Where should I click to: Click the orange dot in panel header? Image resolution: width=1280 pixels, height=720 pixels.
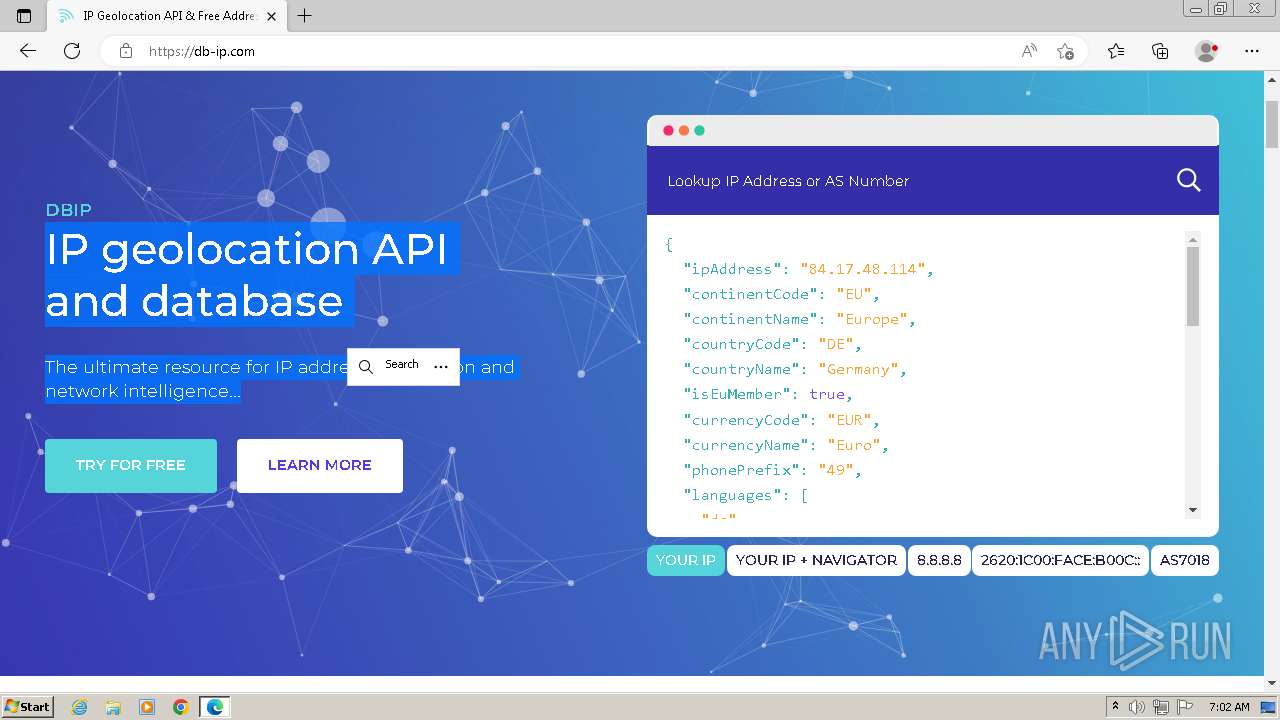(x=684, y=131)
